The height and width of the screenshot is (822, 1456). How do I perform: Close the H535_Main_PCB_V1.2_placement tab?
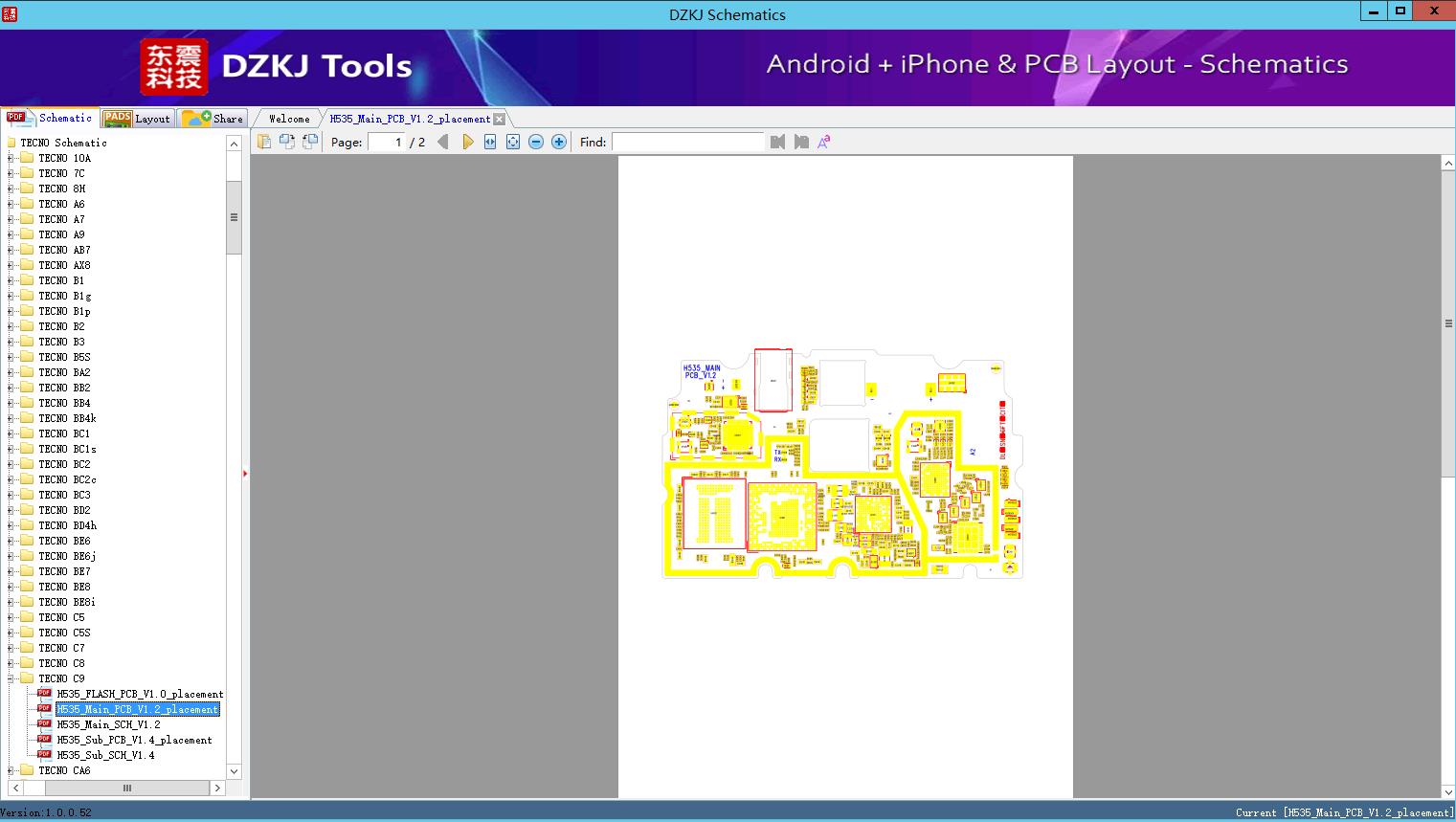(x=499, y=119)
